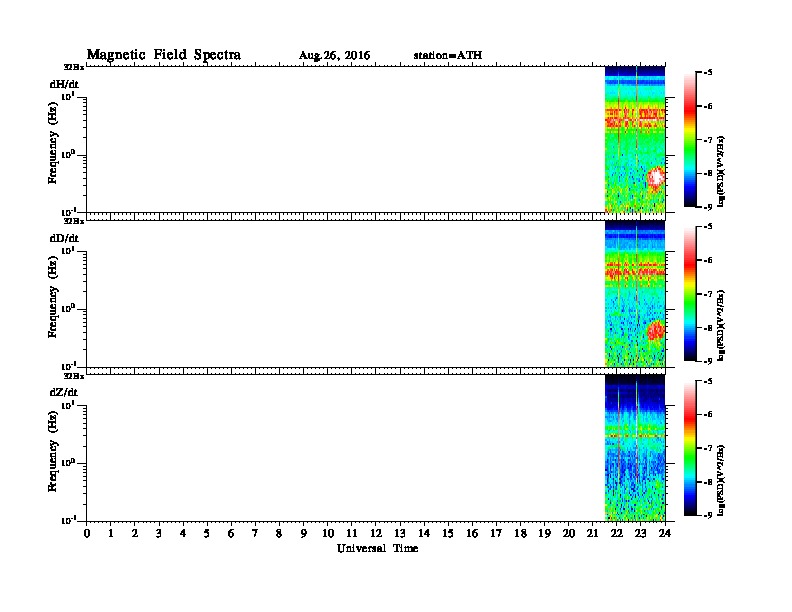
Task: Click the date "Aug 26, 2016"
Action: point(334,56)
